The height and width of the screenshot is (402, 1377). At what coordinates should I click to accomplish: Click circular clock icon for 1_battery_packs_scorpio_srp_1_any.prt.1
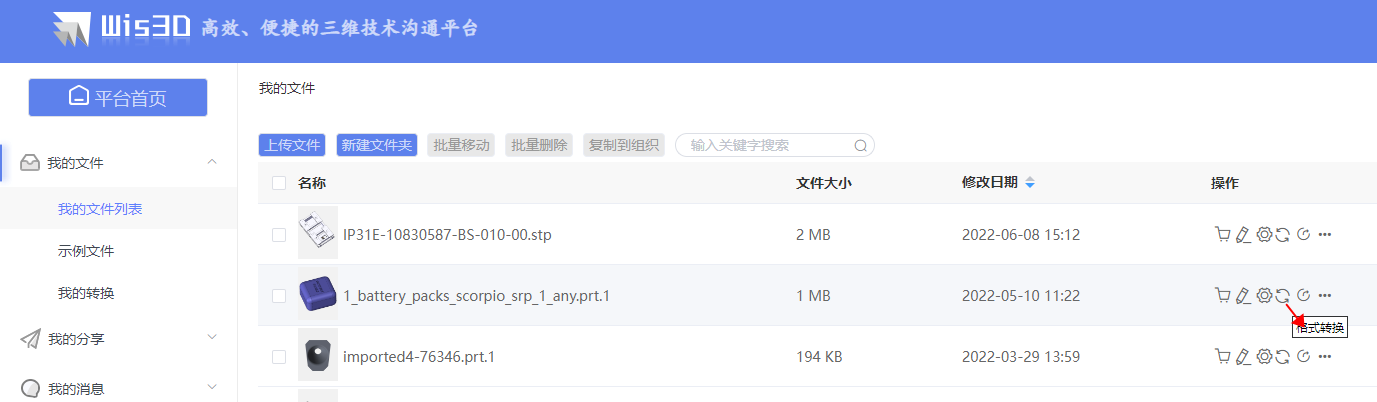tap(1303, 295)
